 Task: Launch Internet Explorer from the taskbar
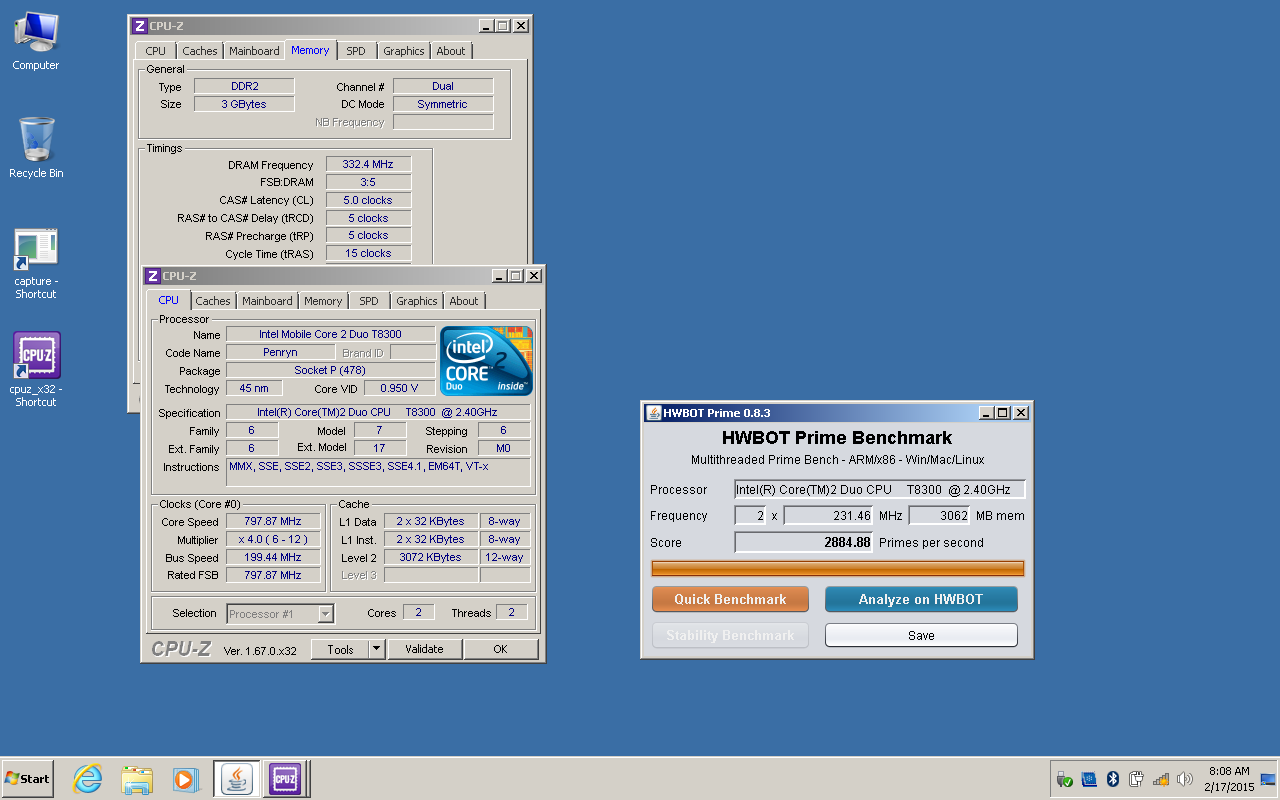pos(88,779)
